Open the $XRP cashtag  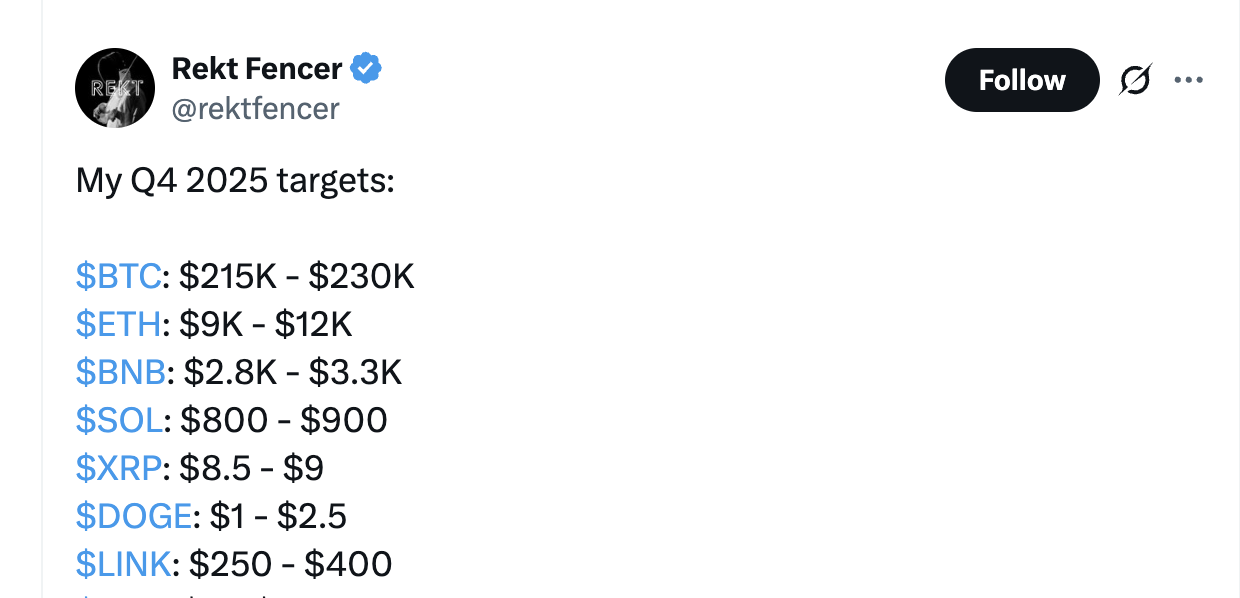pyautogui.click(x=119, y=468)
